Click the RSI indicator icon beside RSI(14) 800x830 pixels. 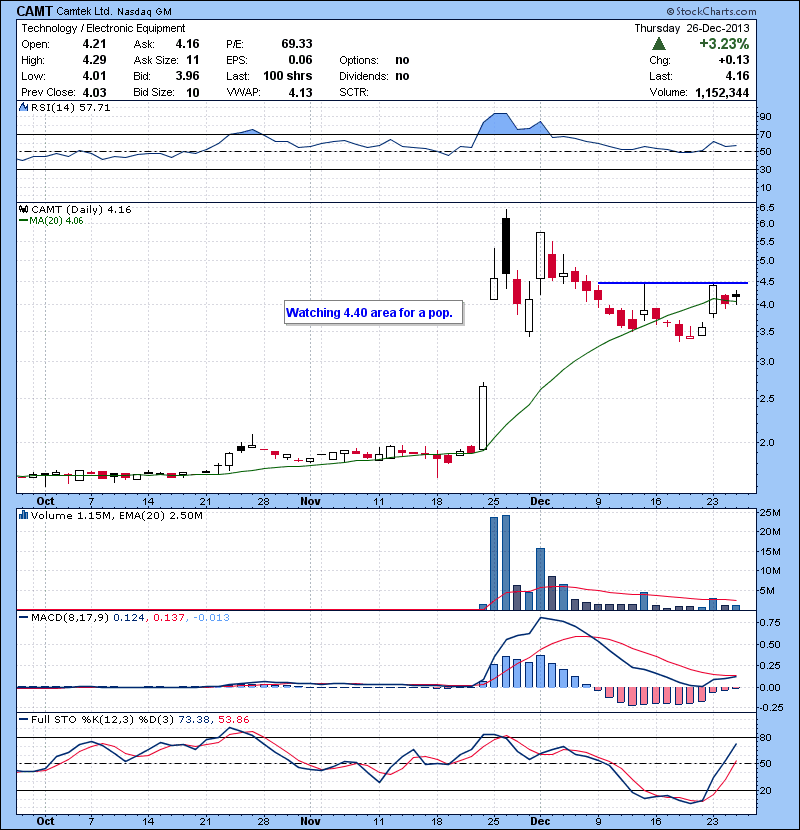23,107
